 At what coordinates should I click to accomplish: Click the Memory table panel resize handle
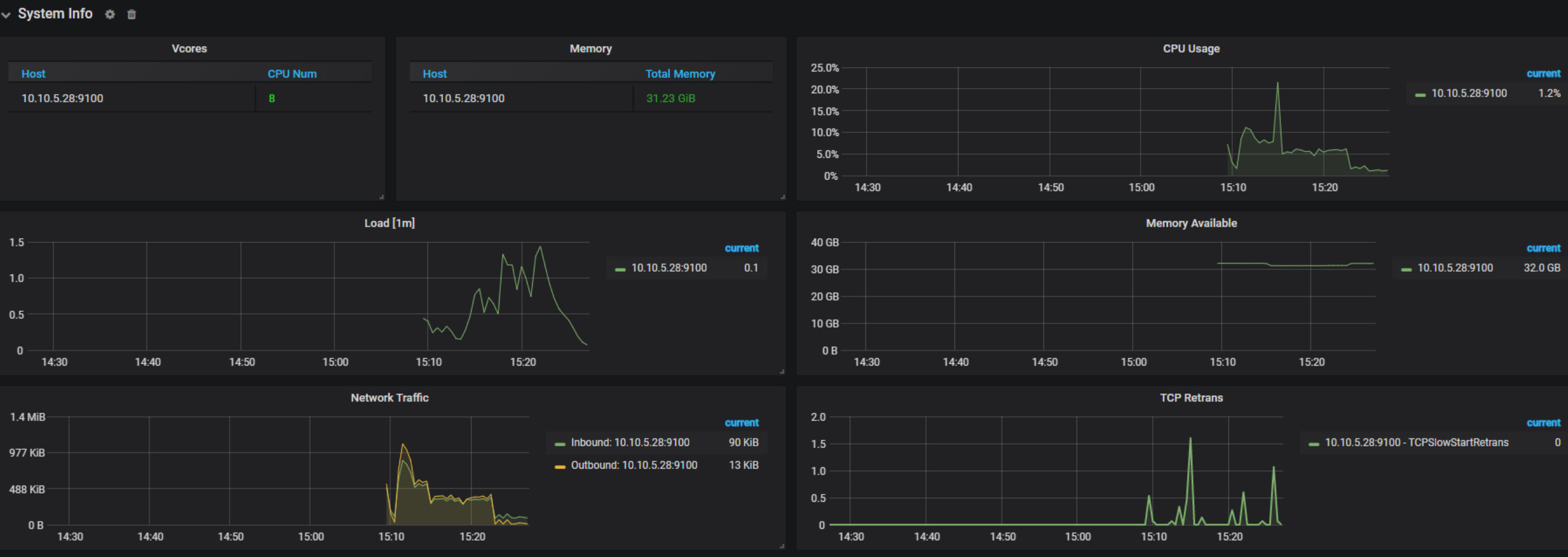click(x=782, y=197)
